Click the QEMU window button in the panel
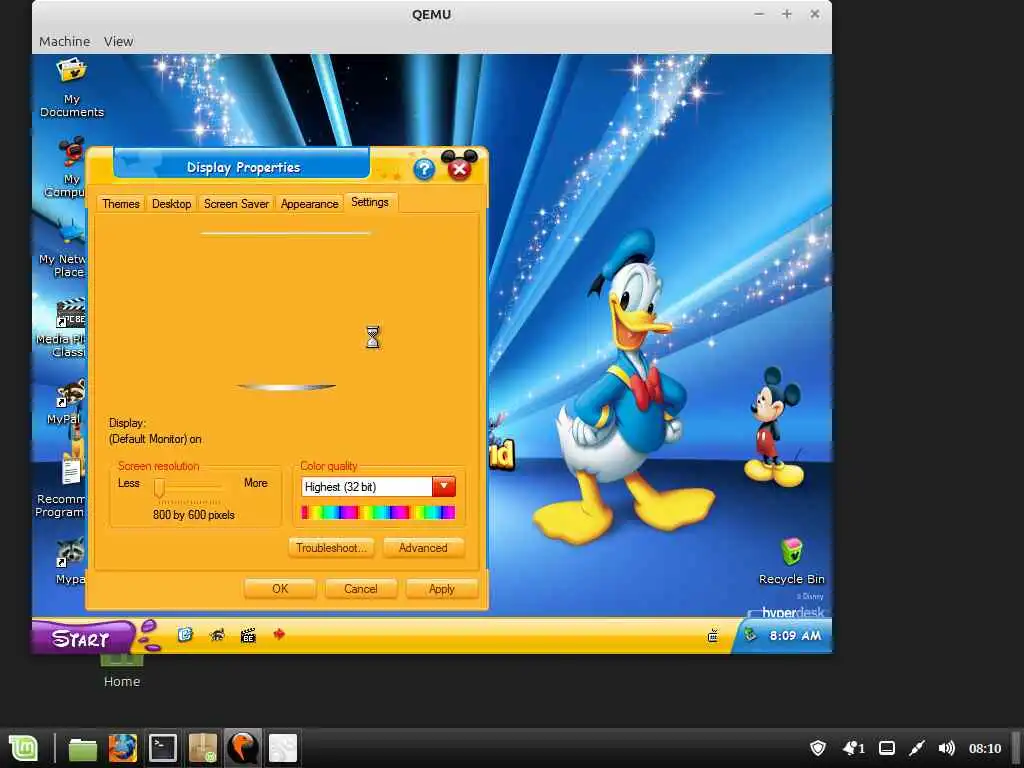The image size is (1024, 768). 242,748
